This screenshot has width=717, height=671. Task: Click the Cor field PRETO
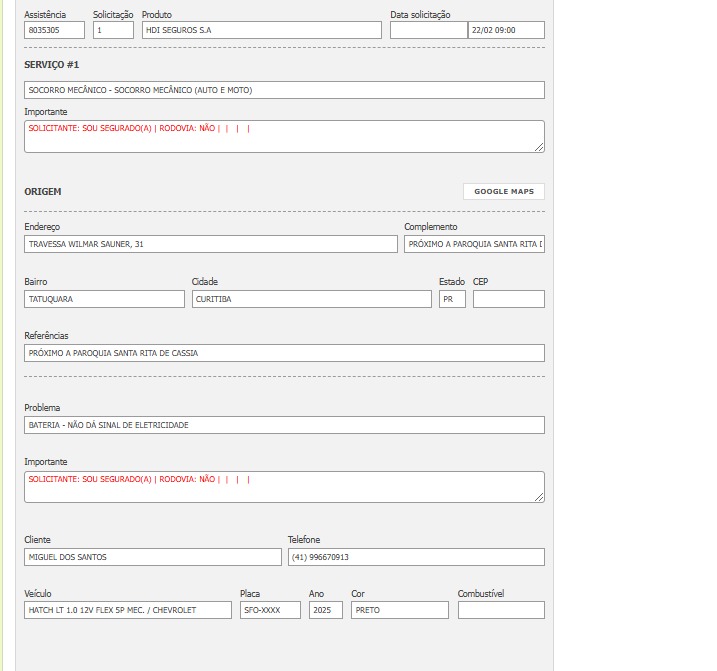point(400,610)
